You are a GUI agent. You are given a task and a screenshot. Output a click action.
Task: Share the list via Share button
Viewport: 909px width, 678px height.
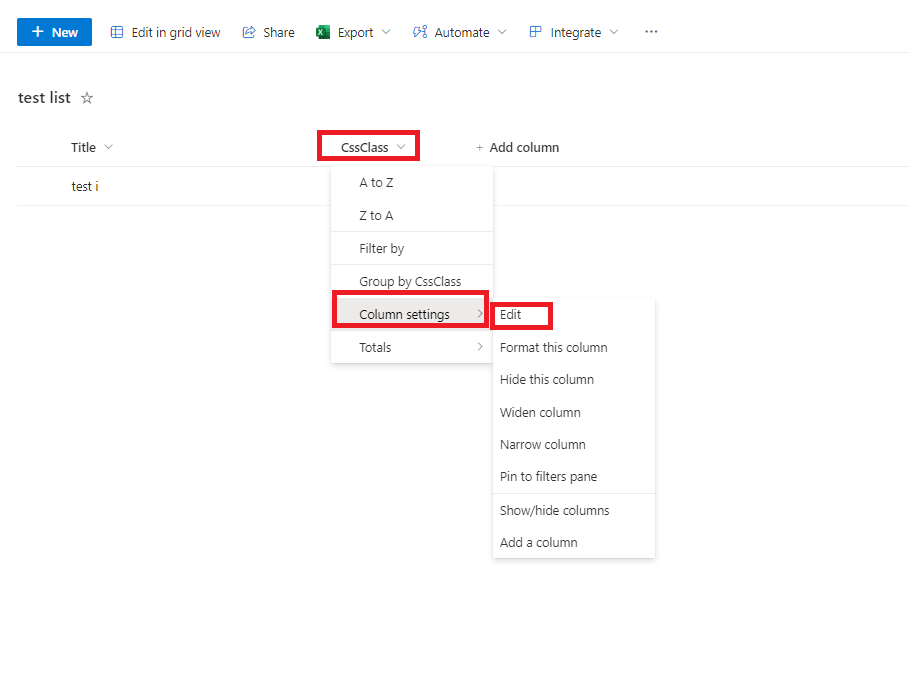[268, 32]
